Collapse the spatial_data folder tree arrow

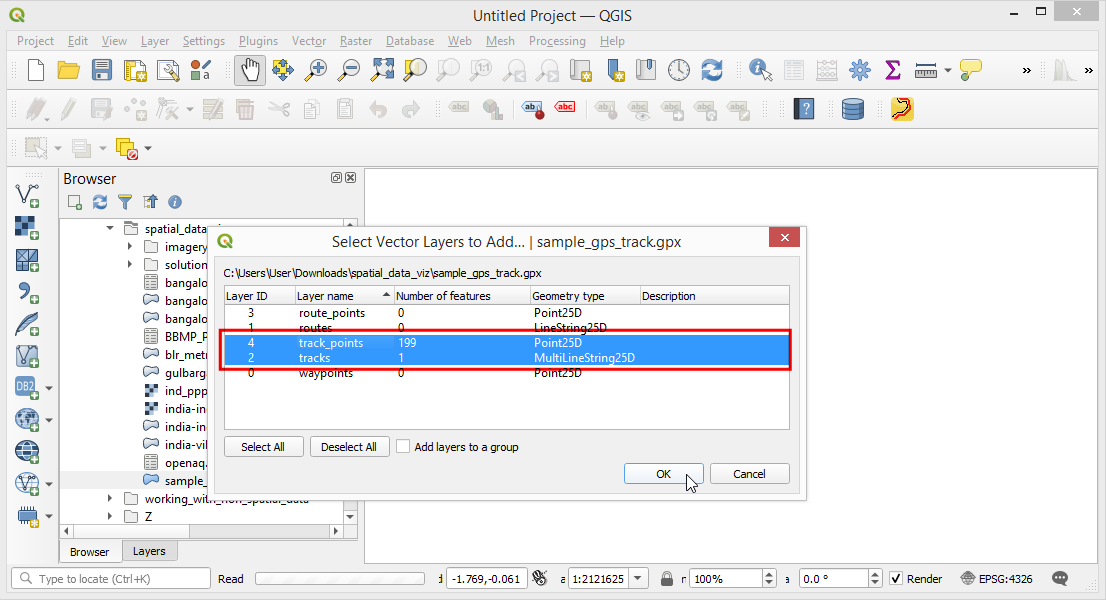(x=110, y=229)
